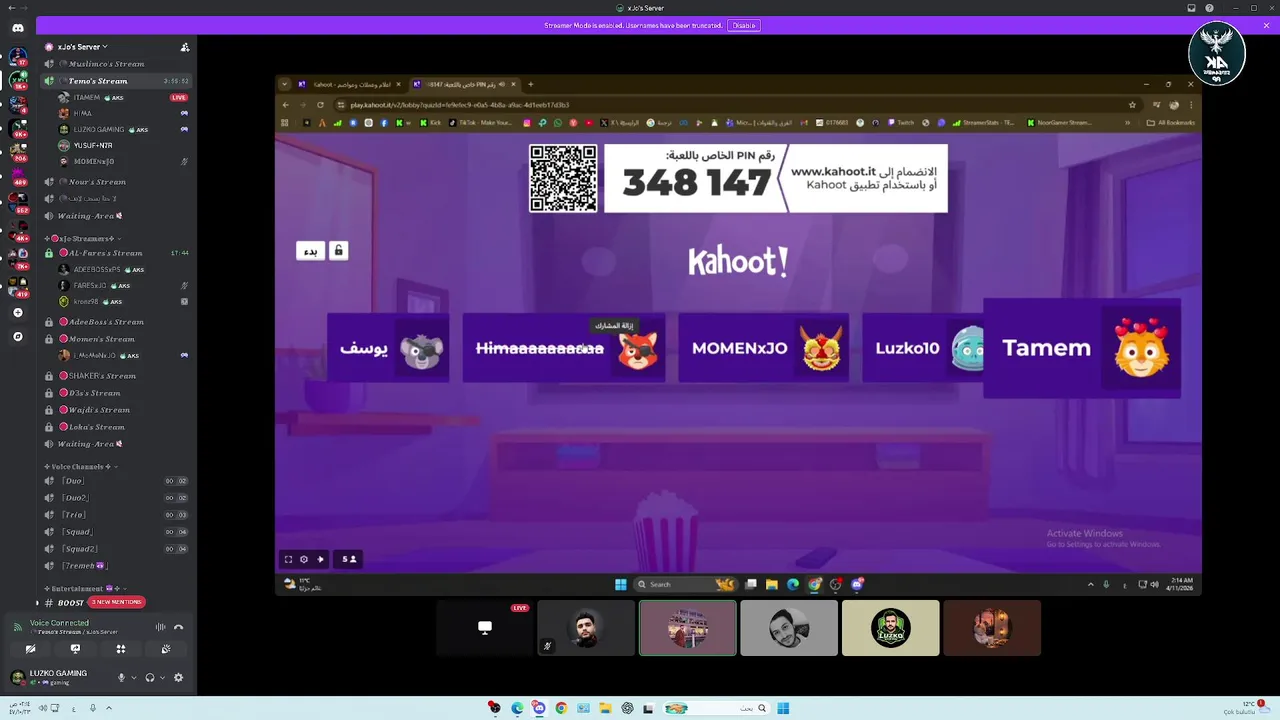This screenshot has height=720, width=1280.
Task: Select the Kahoot game PIN browser tab
Action: (x=465, y=84)
